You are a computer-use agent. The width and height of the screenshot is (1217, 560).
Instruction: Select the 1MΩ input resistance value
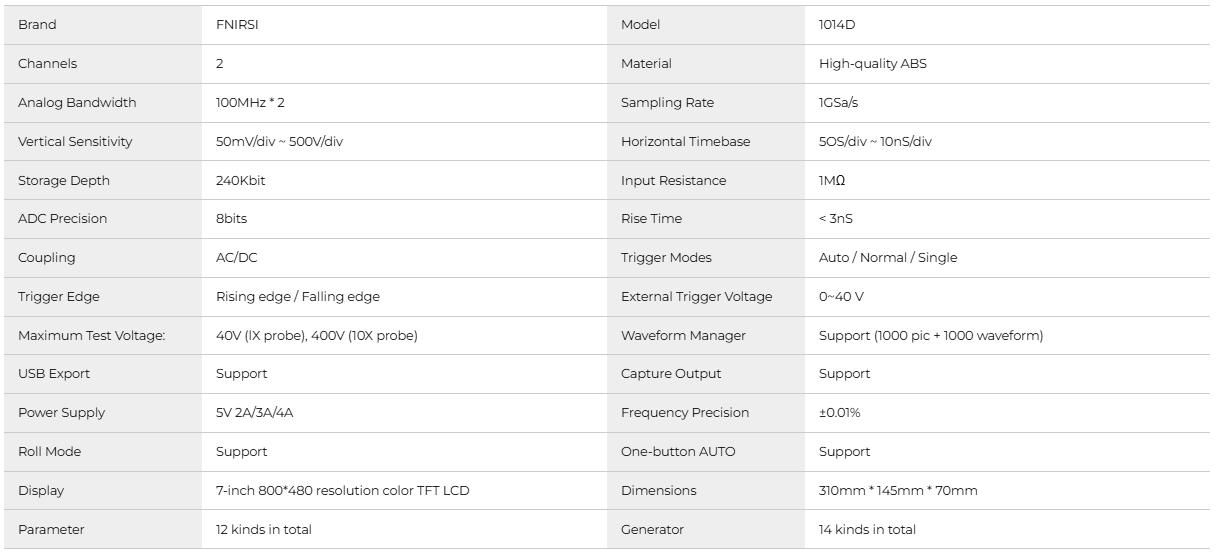tap(832, 181)
